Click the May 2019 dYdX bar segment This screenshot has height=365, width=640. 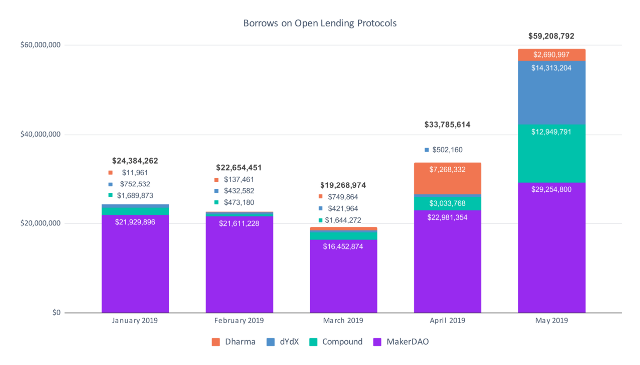point(551,93)
